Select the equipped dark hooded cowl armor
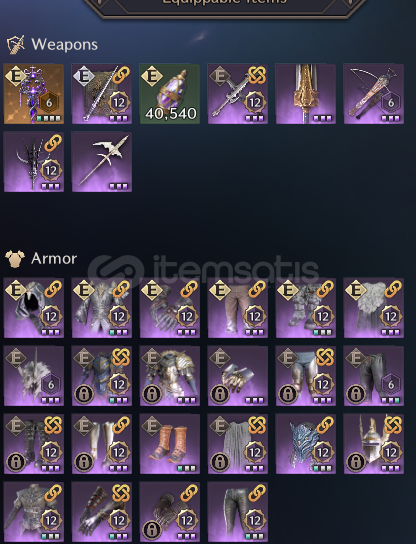 coord(34,308)
